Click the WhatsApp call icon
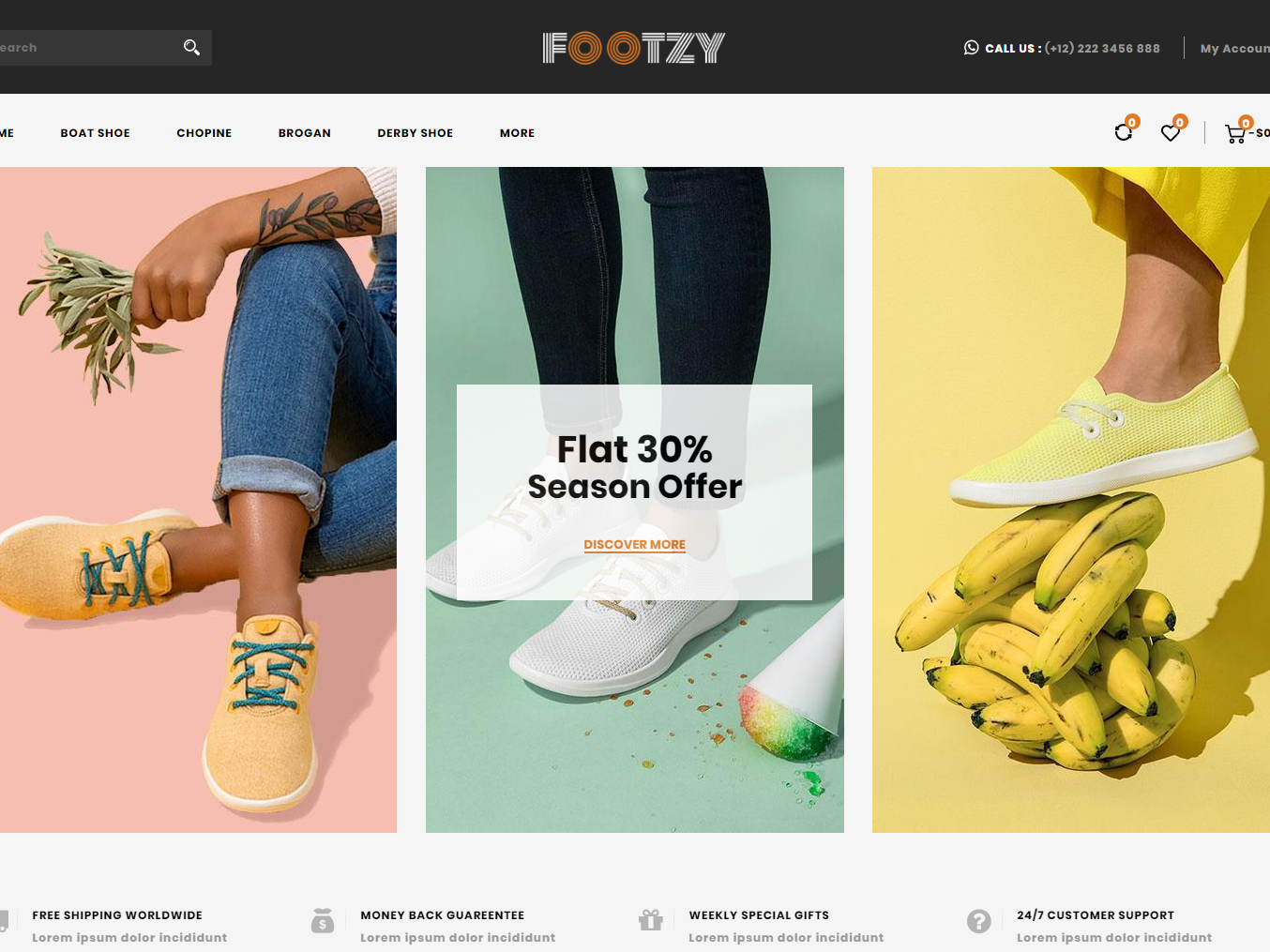 (x=972, y=48)
